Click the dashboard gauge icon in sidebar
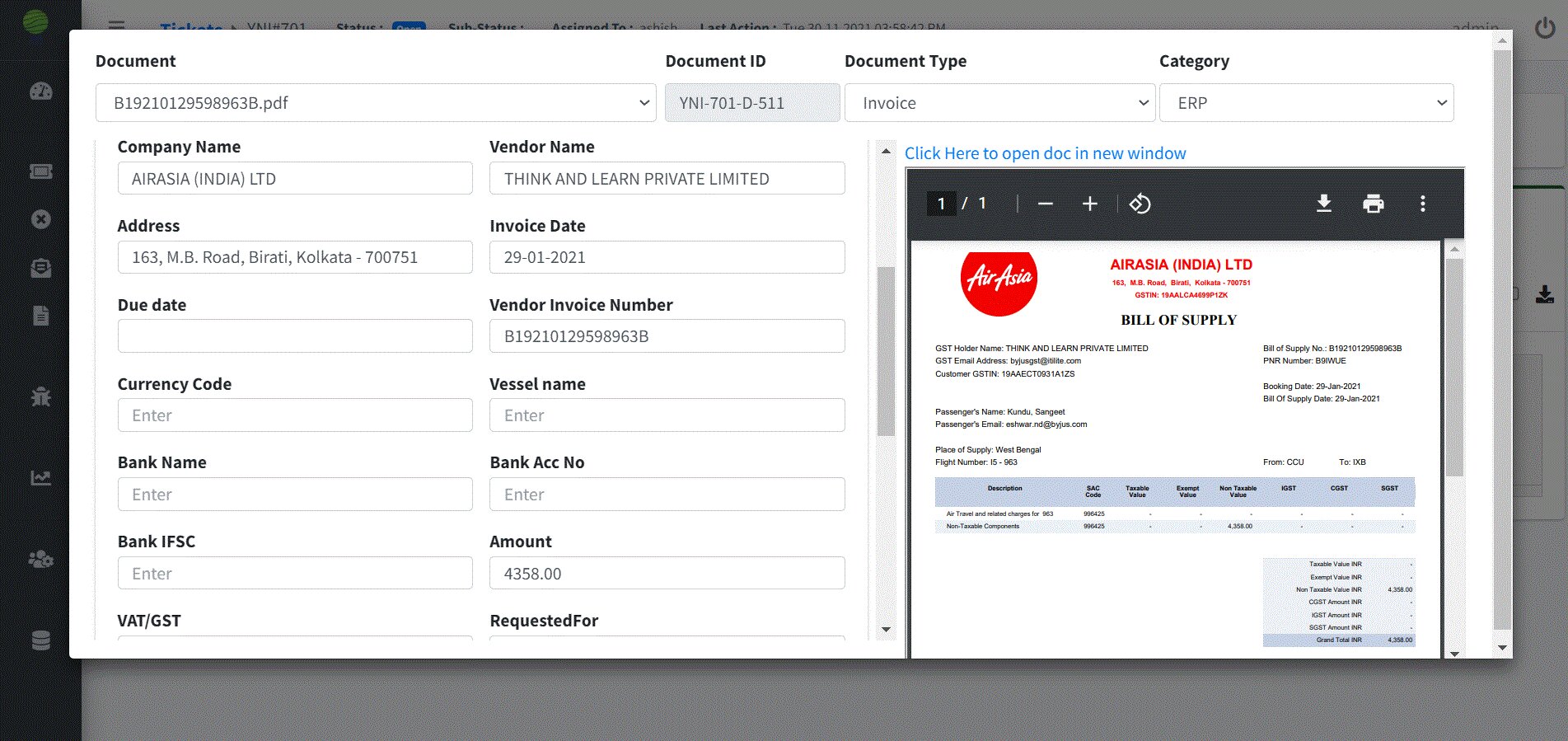 40,91
